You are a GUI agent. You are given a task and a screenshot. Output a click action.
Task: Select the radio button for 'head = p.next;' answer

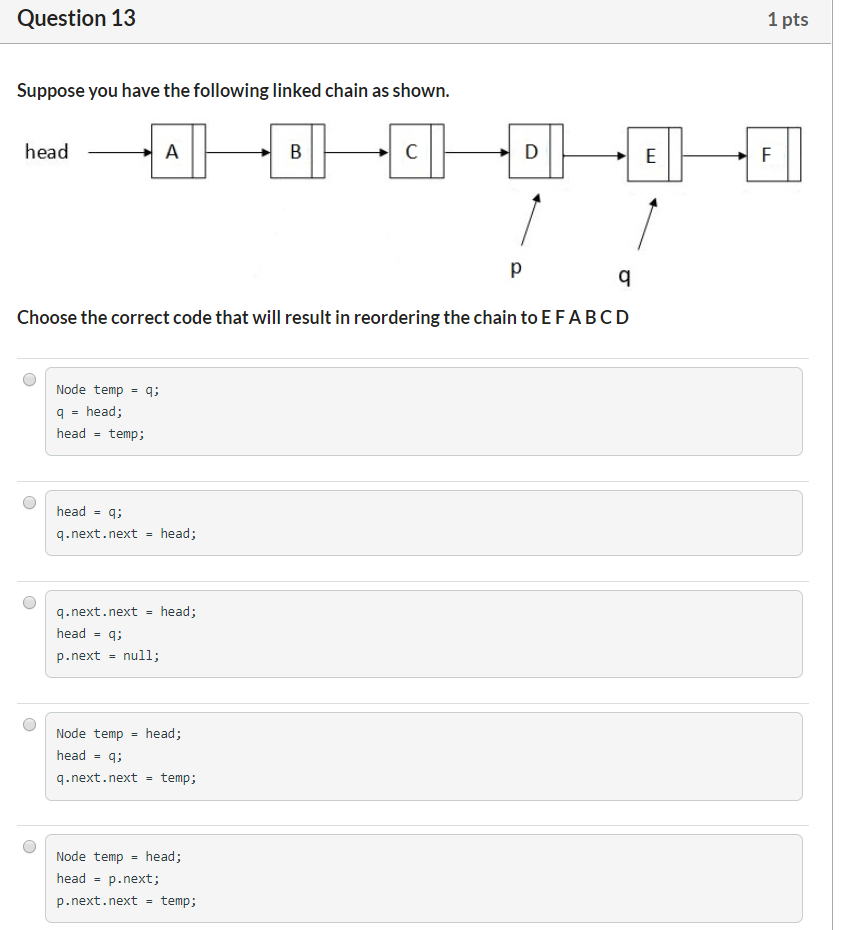click(30, 848)
